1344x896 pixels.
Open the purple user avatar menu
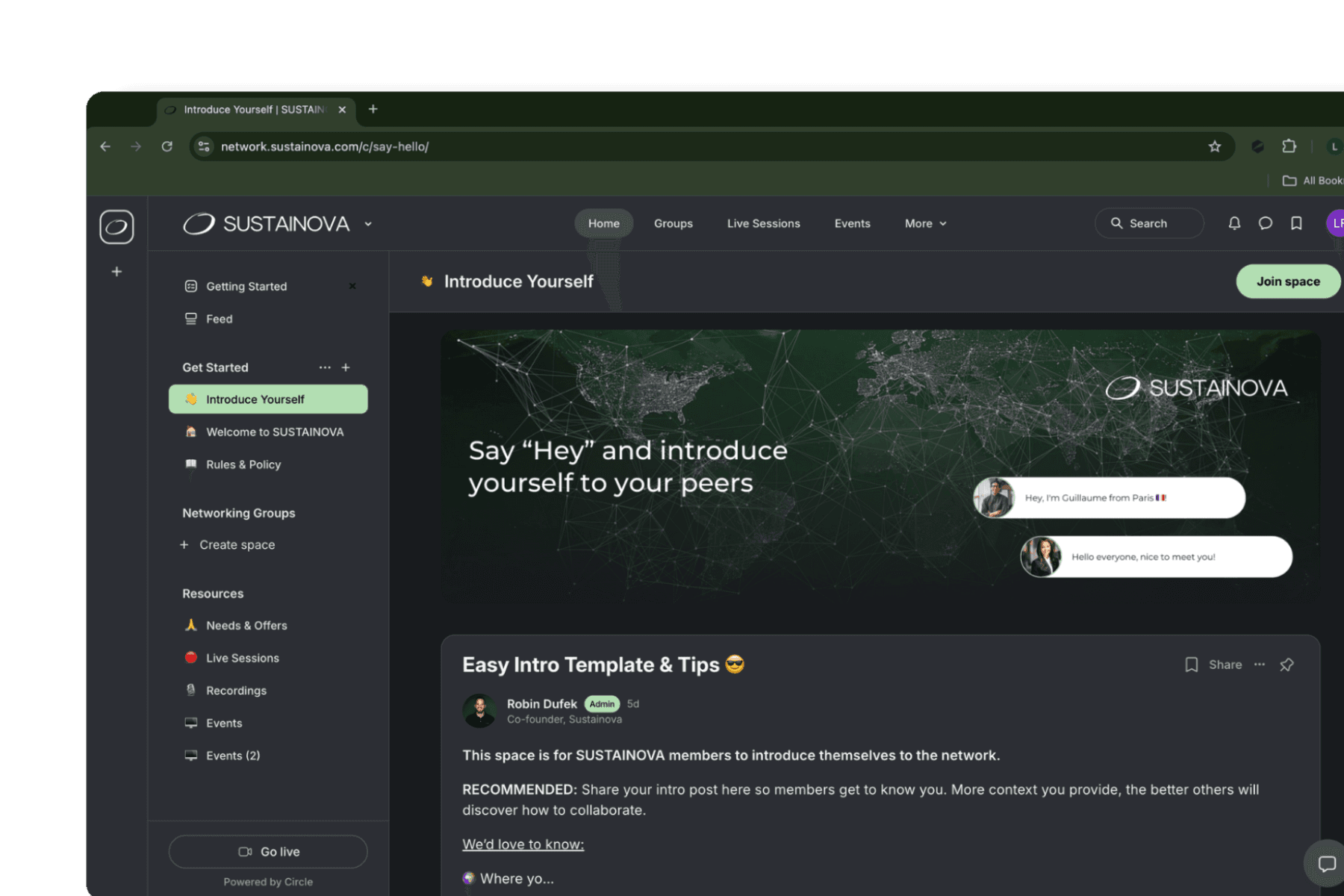coord(1335,223)
